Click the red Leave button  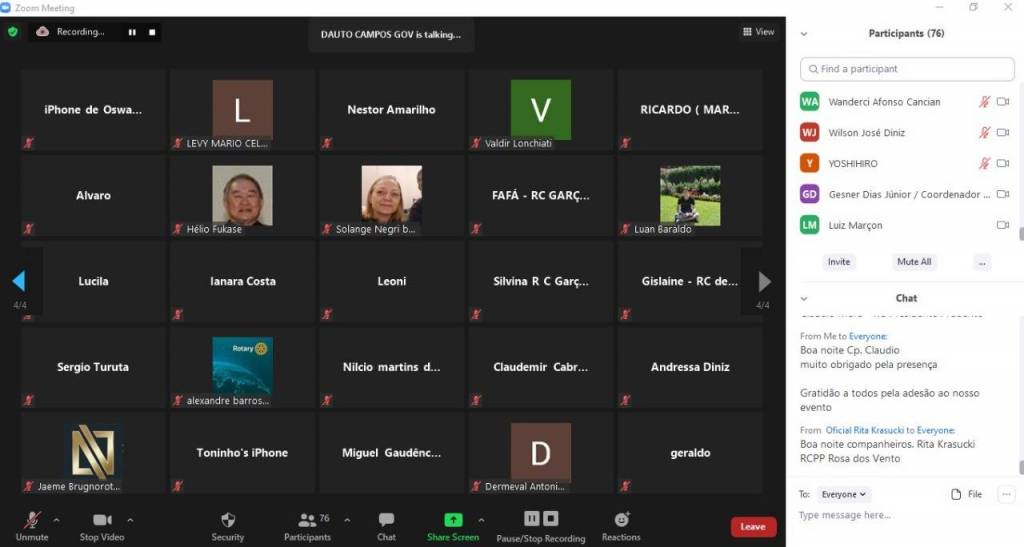coord(753,527)
